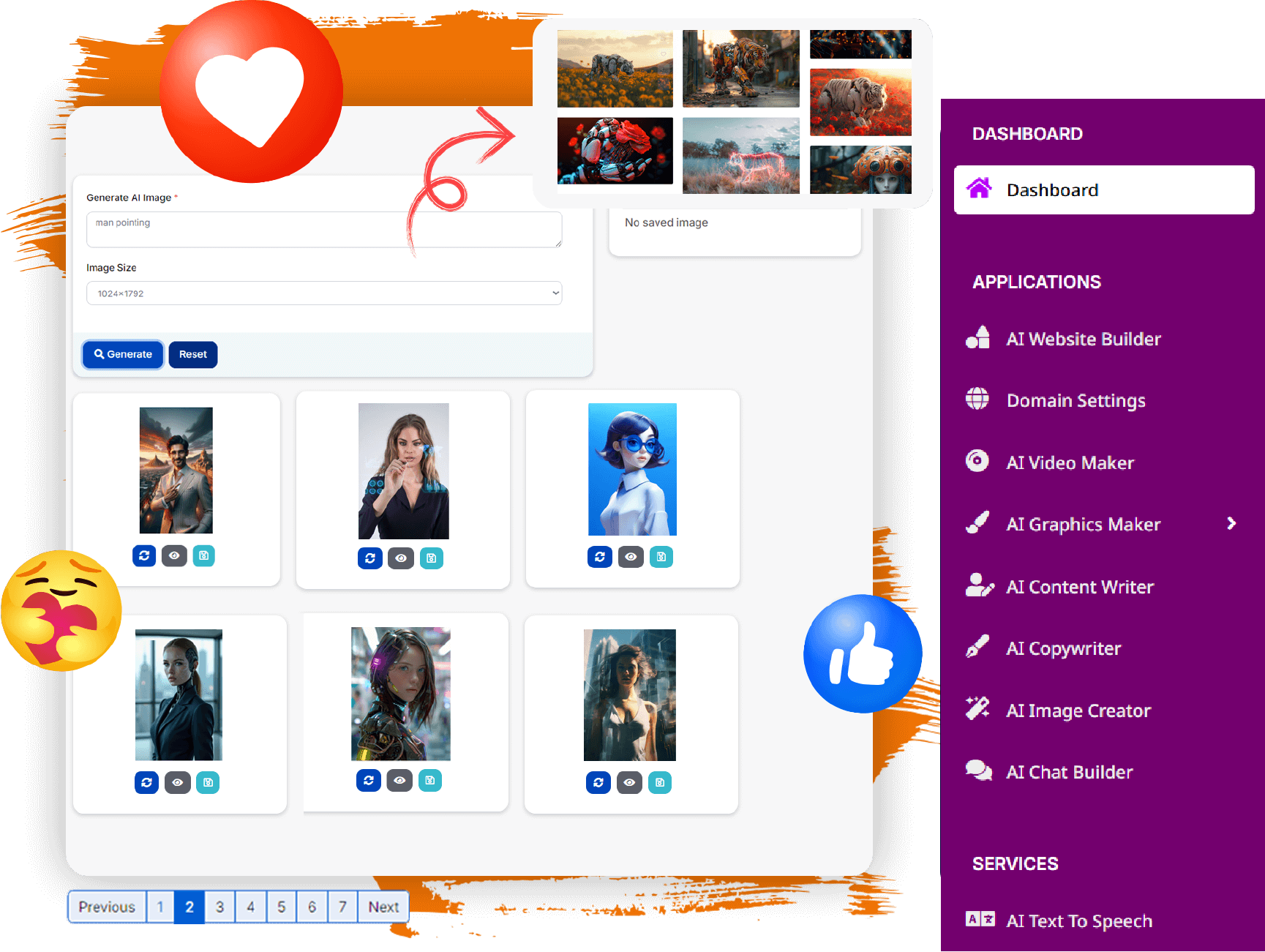Expand the AI Graphics Maker submenu arrow
Image resolution: width=1265 pixels, height=952 pixels.
coord(1231,523)
